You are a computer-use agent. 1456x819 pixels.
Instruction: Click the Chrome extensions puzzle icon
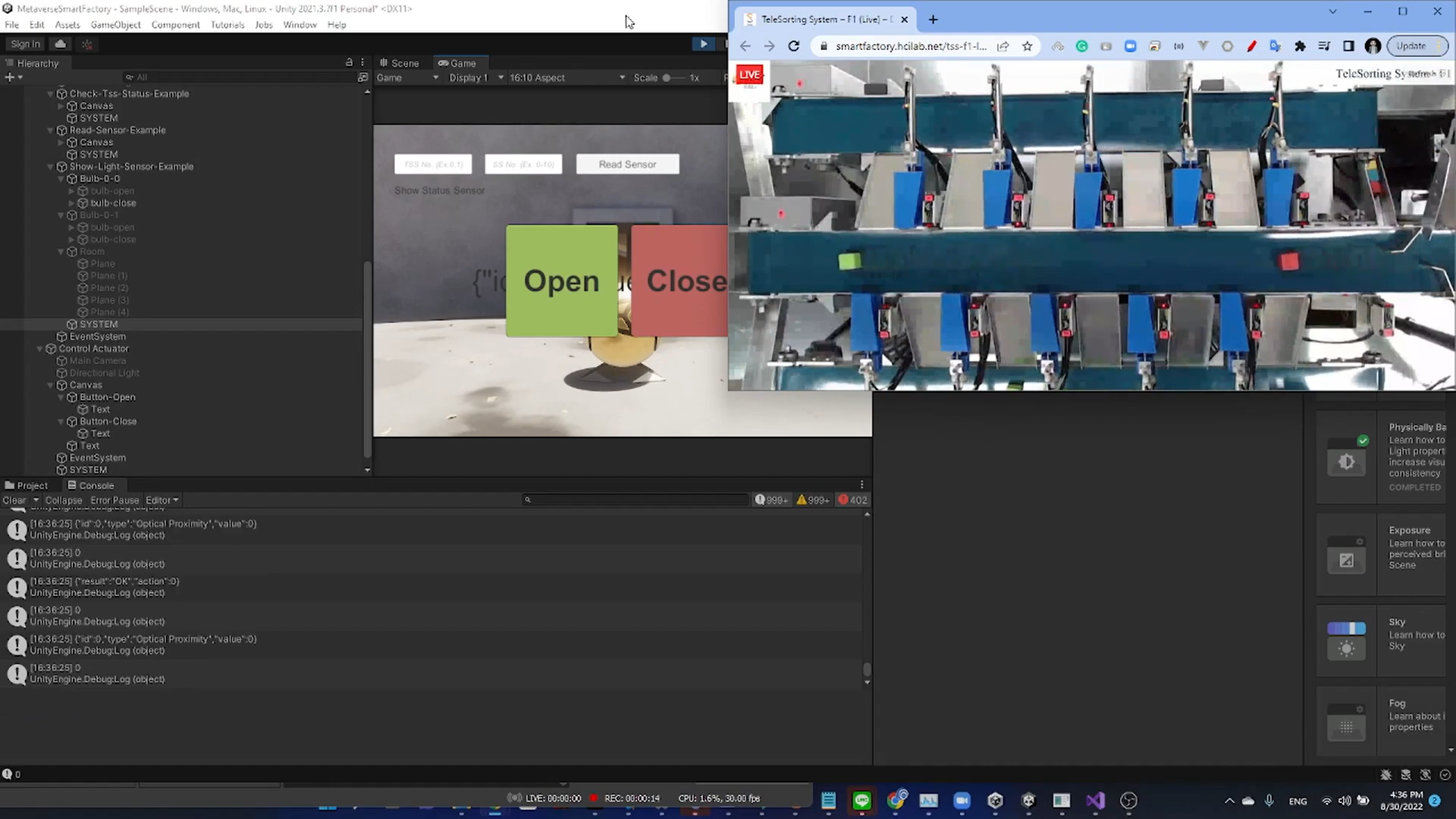[x=1300, y=46]
